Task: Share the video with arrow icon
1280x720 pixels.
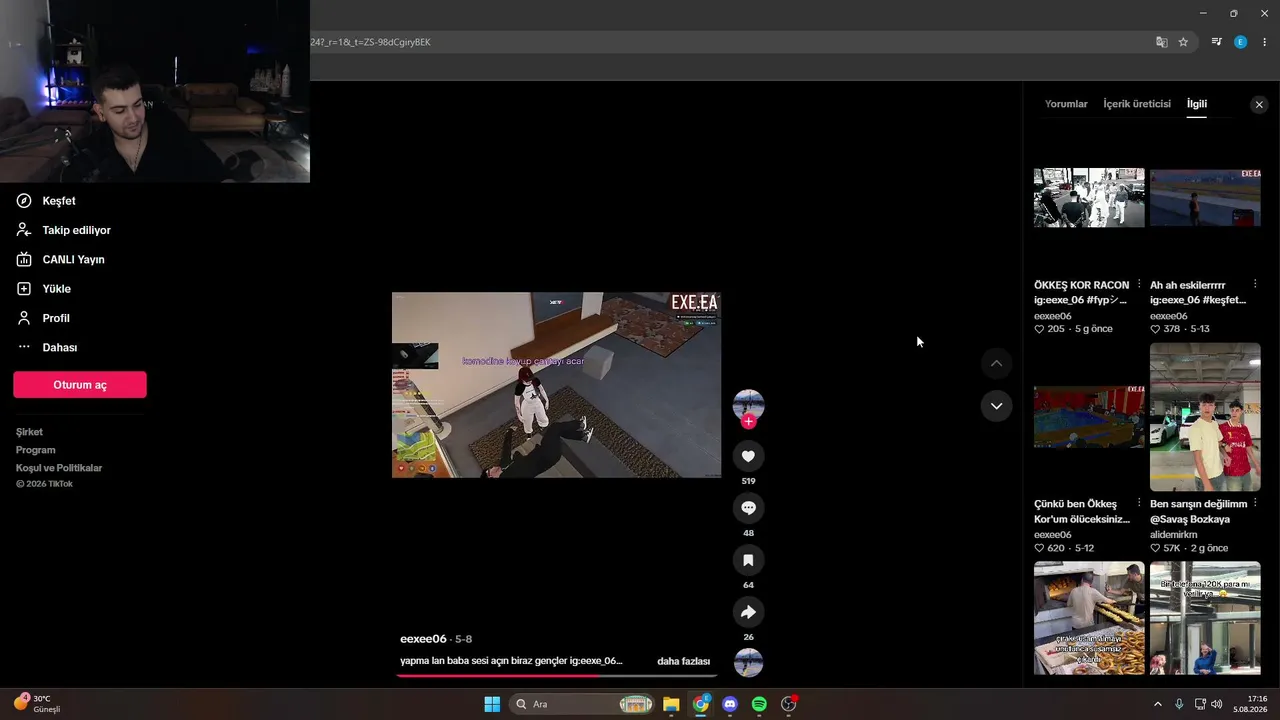Action: (748, 612)
